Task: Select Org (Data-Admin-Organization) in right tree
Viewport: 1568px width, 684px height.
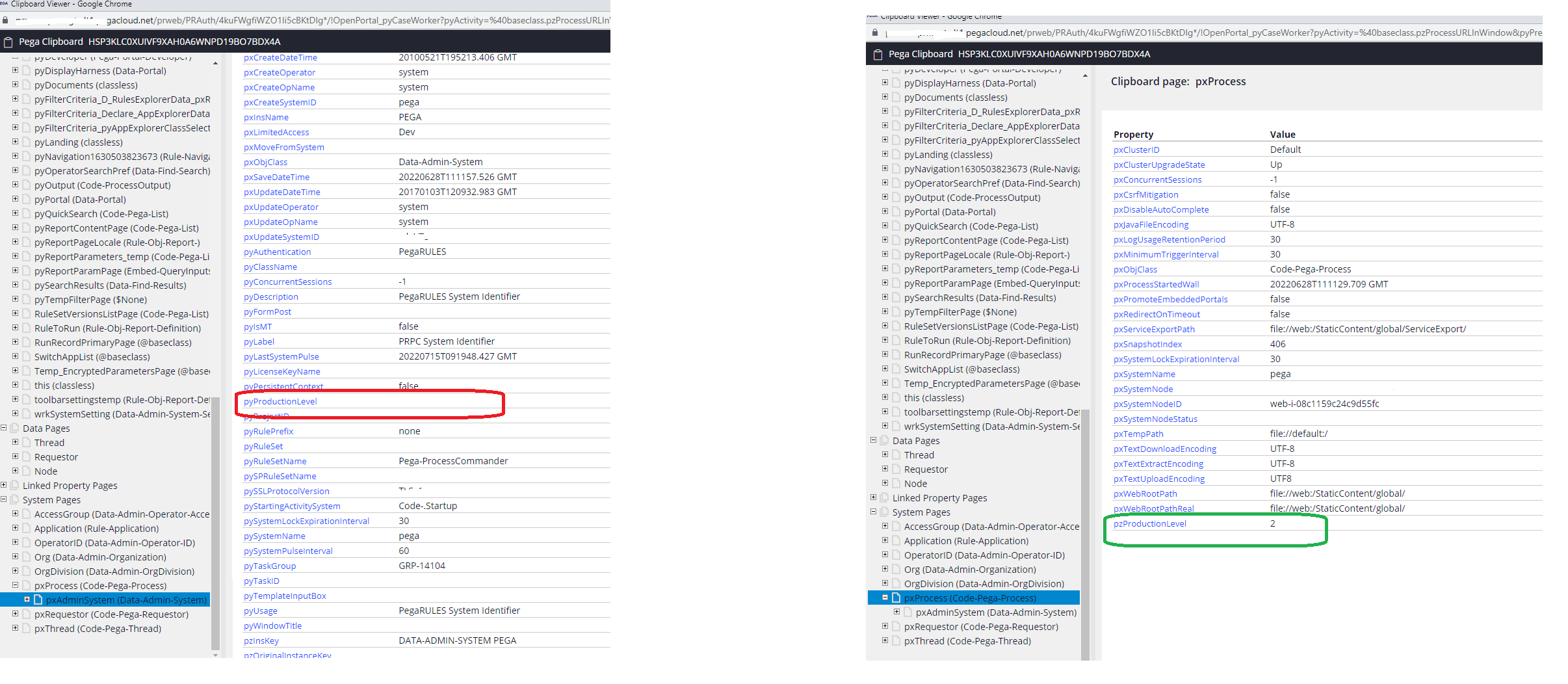Action: (970, 570)
